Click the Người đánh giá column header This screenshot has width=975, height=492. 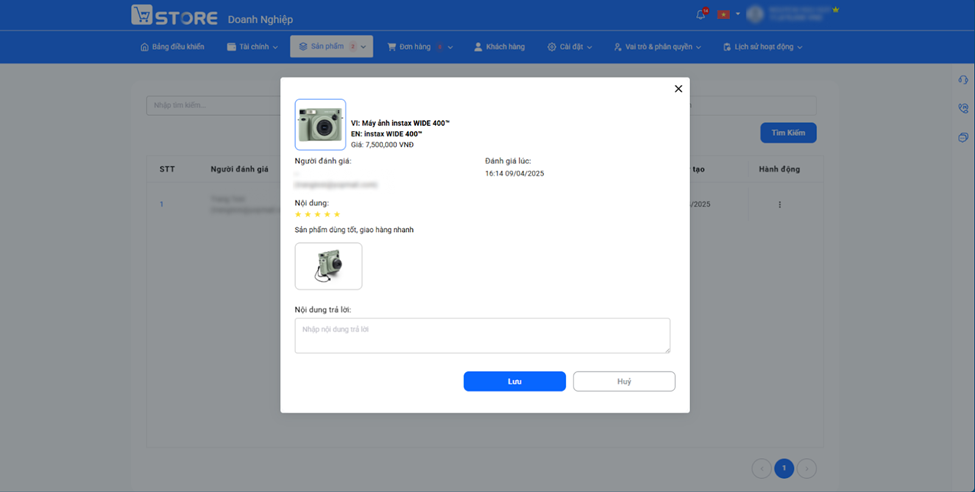(239, 169)
